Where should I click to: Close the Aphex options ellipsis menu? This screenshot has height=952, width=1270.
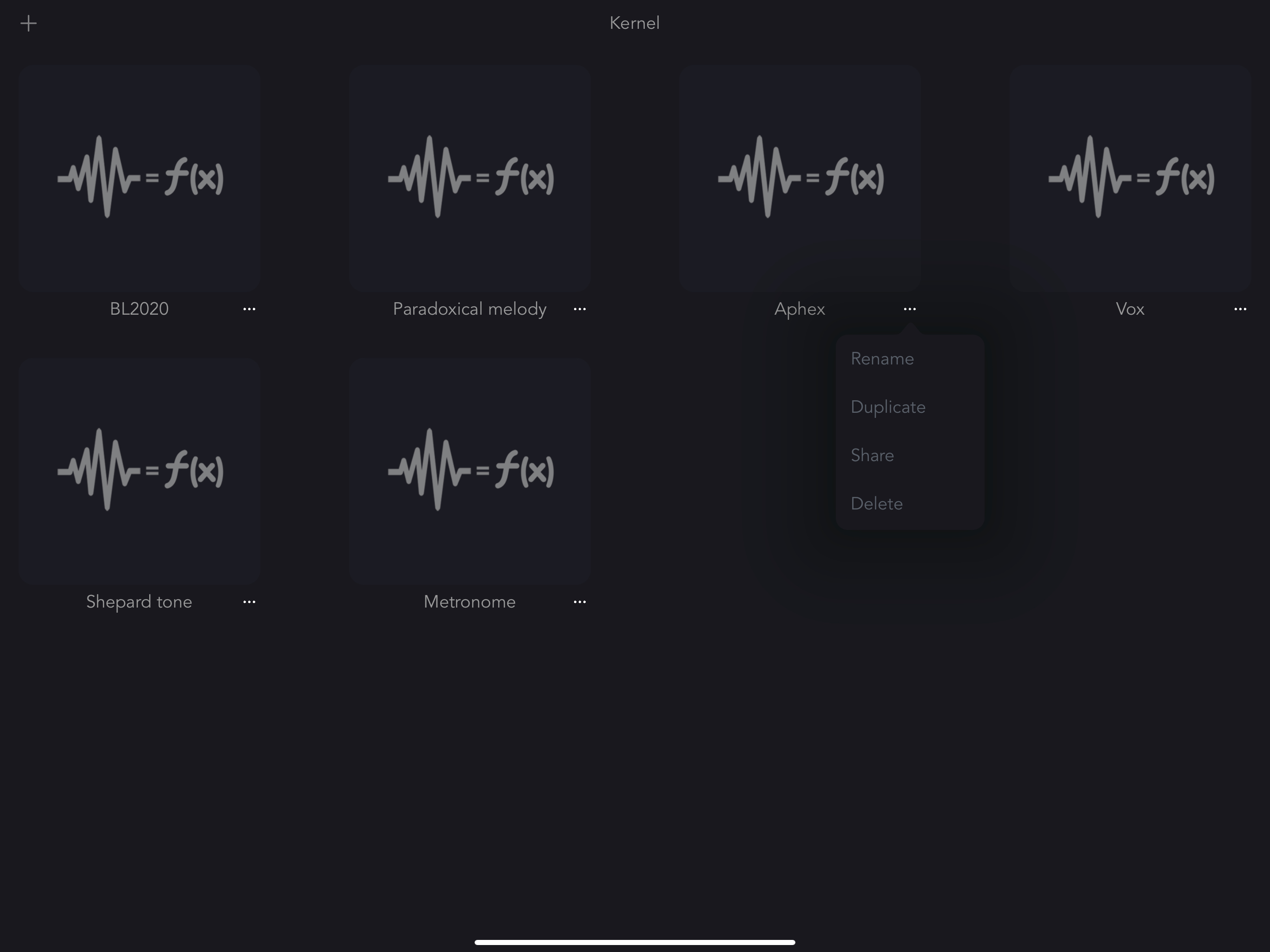click(909, 309)
